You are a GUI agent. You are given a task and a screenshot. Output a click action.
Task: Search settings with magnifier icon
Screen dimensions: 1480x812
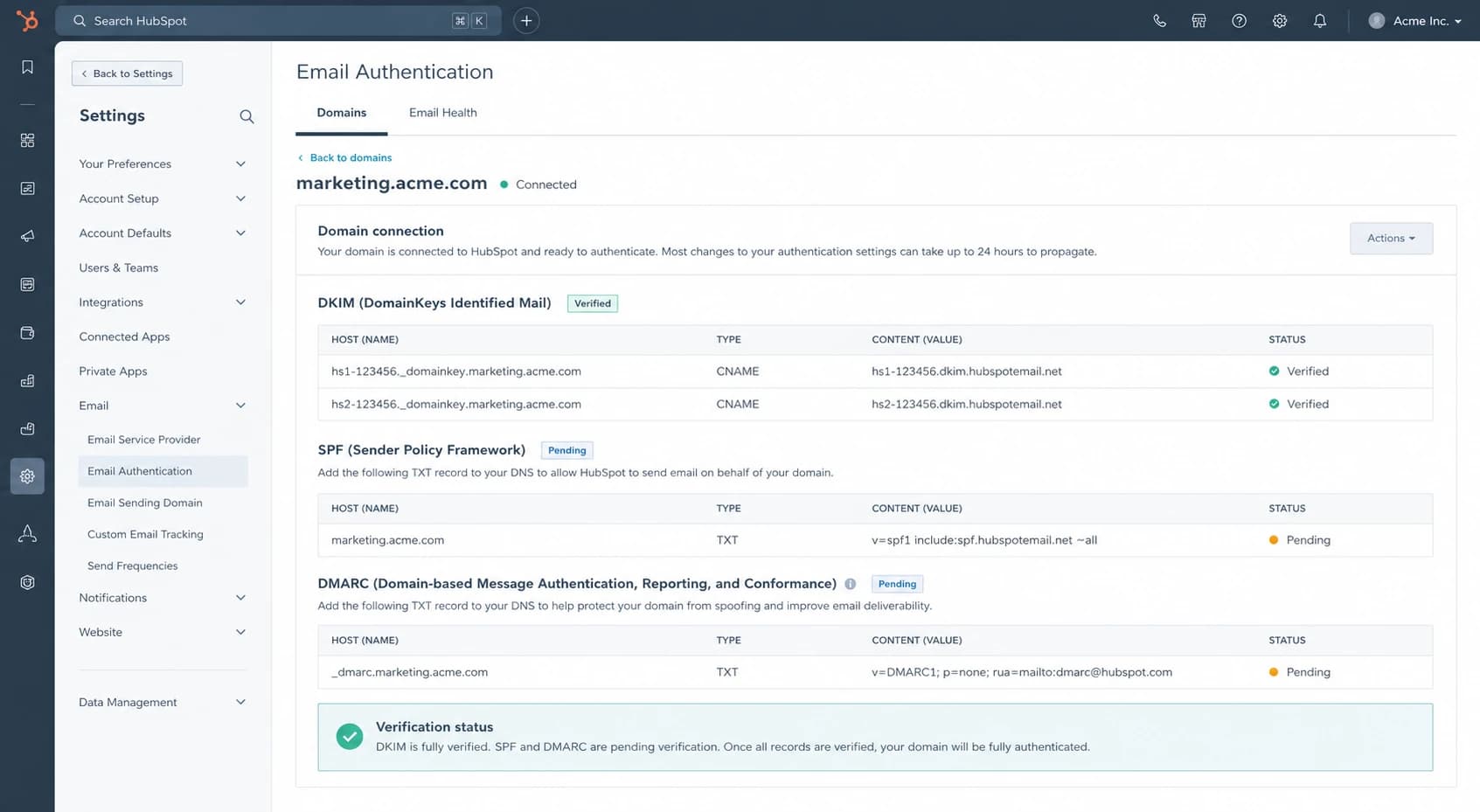click(x=247, y=116)
